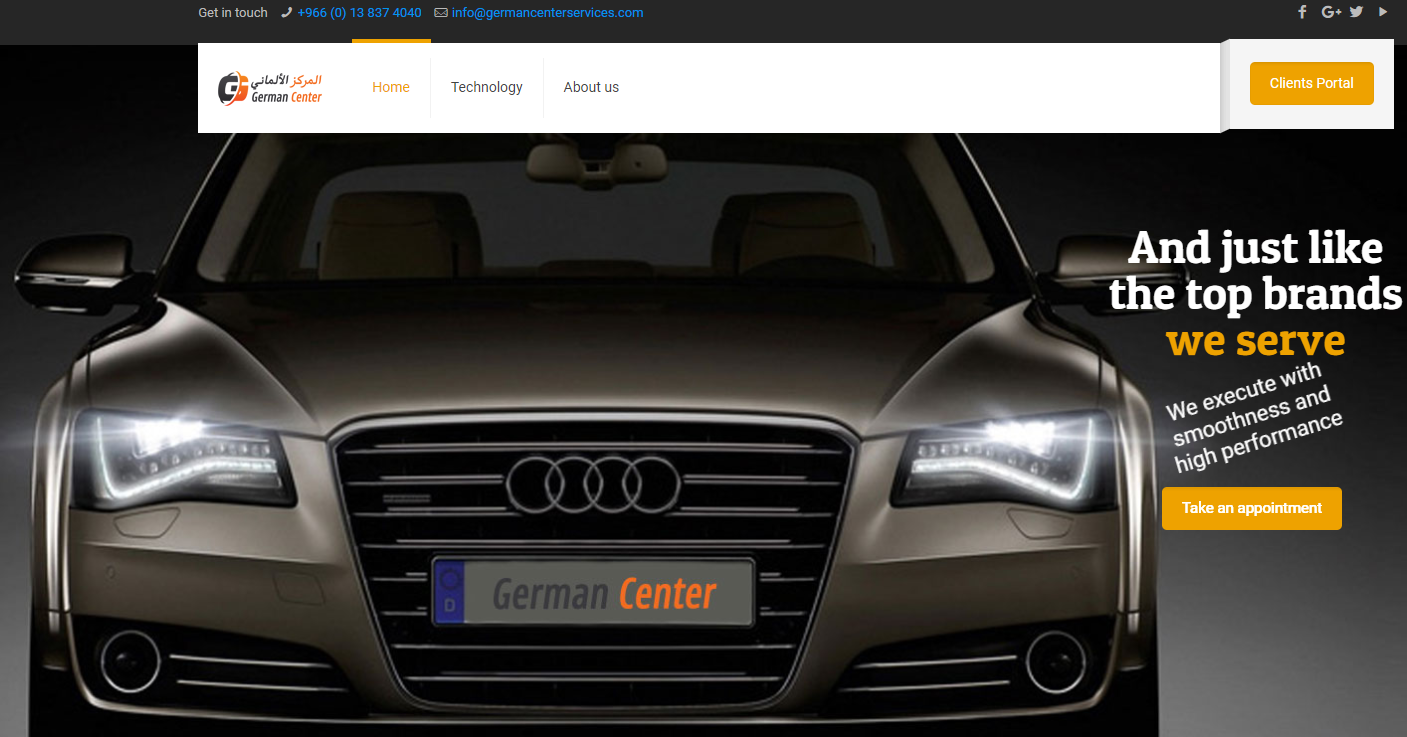Click the phone icon beside the number

point(287,13)
